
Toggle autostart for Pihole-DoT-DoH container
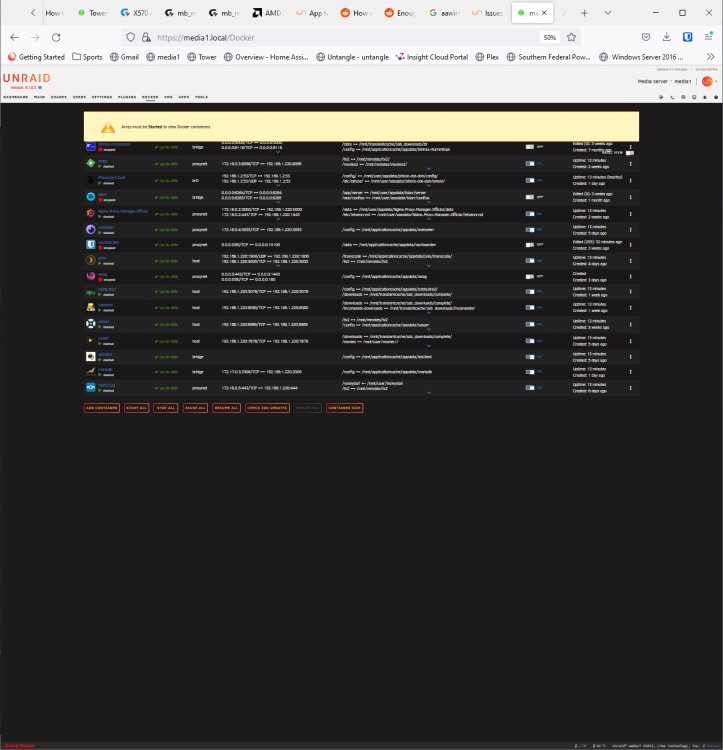(x=530, y=180)
